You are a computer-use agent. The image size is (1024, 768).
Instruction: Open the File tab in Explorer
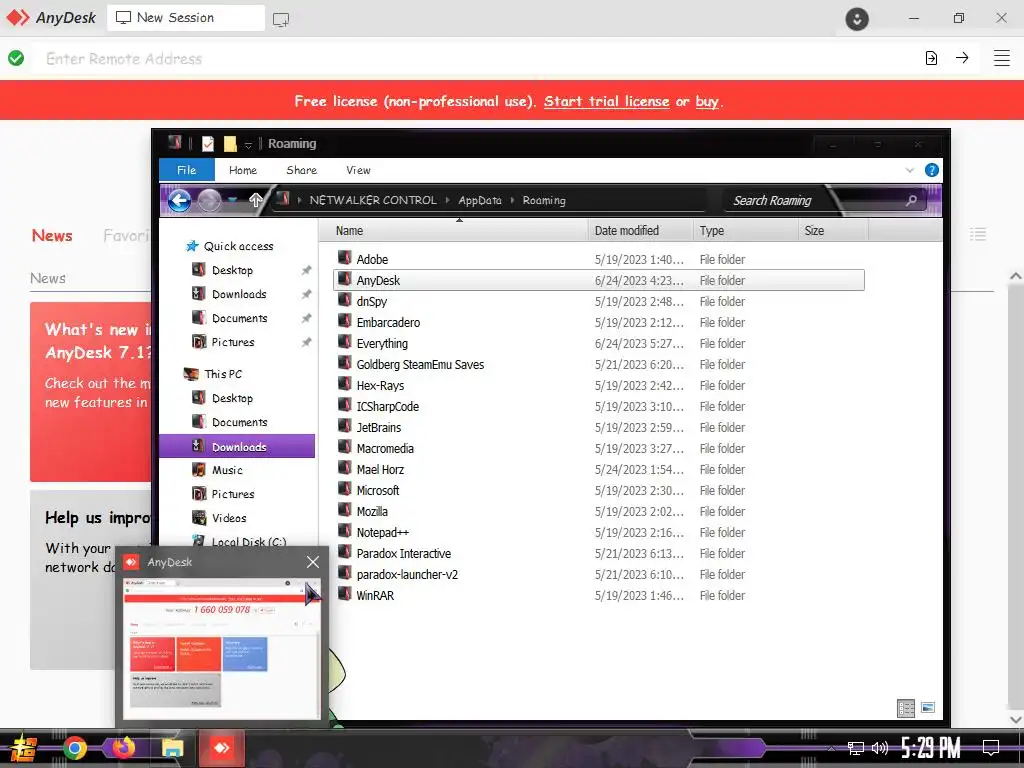pos(186,170)
